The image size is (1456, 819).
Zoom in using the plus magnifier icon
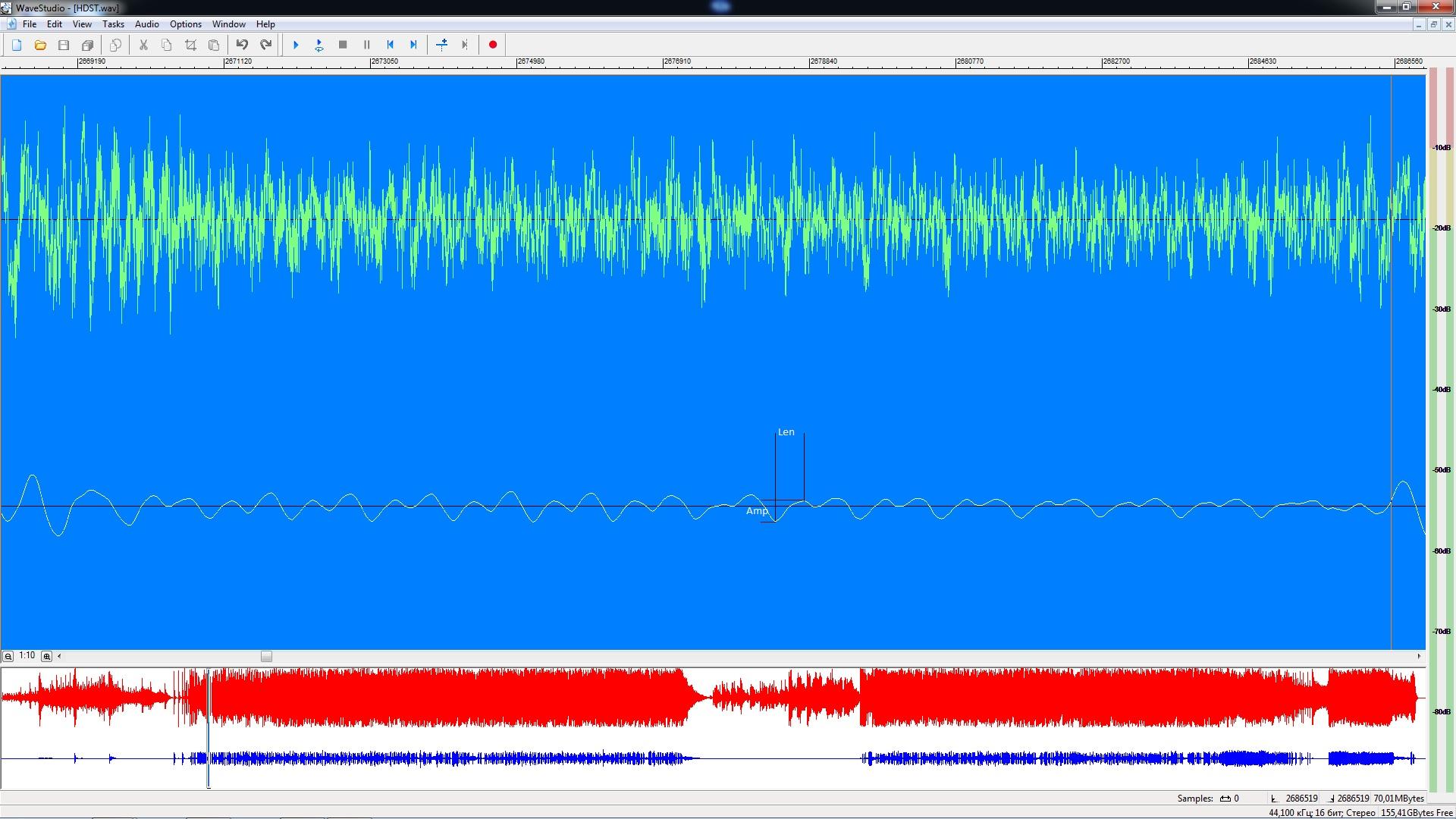[47, 657]
